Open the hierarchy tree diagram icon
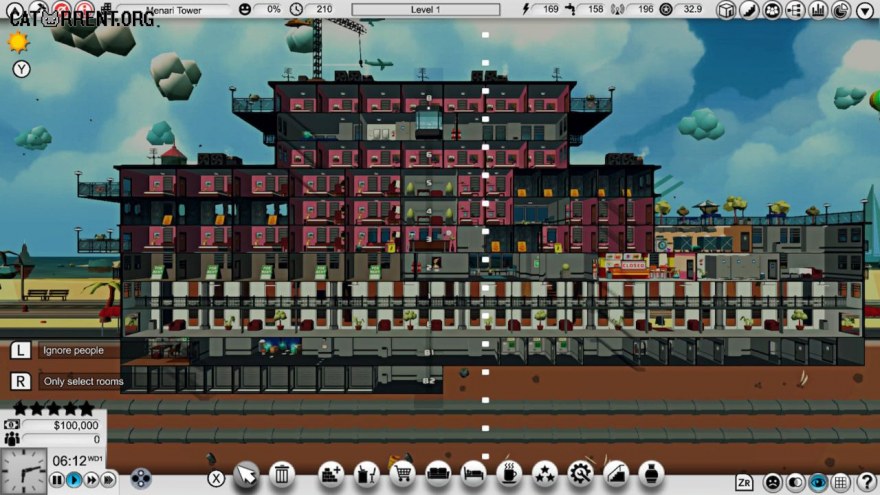880x495 pixels. coord(795,10)
